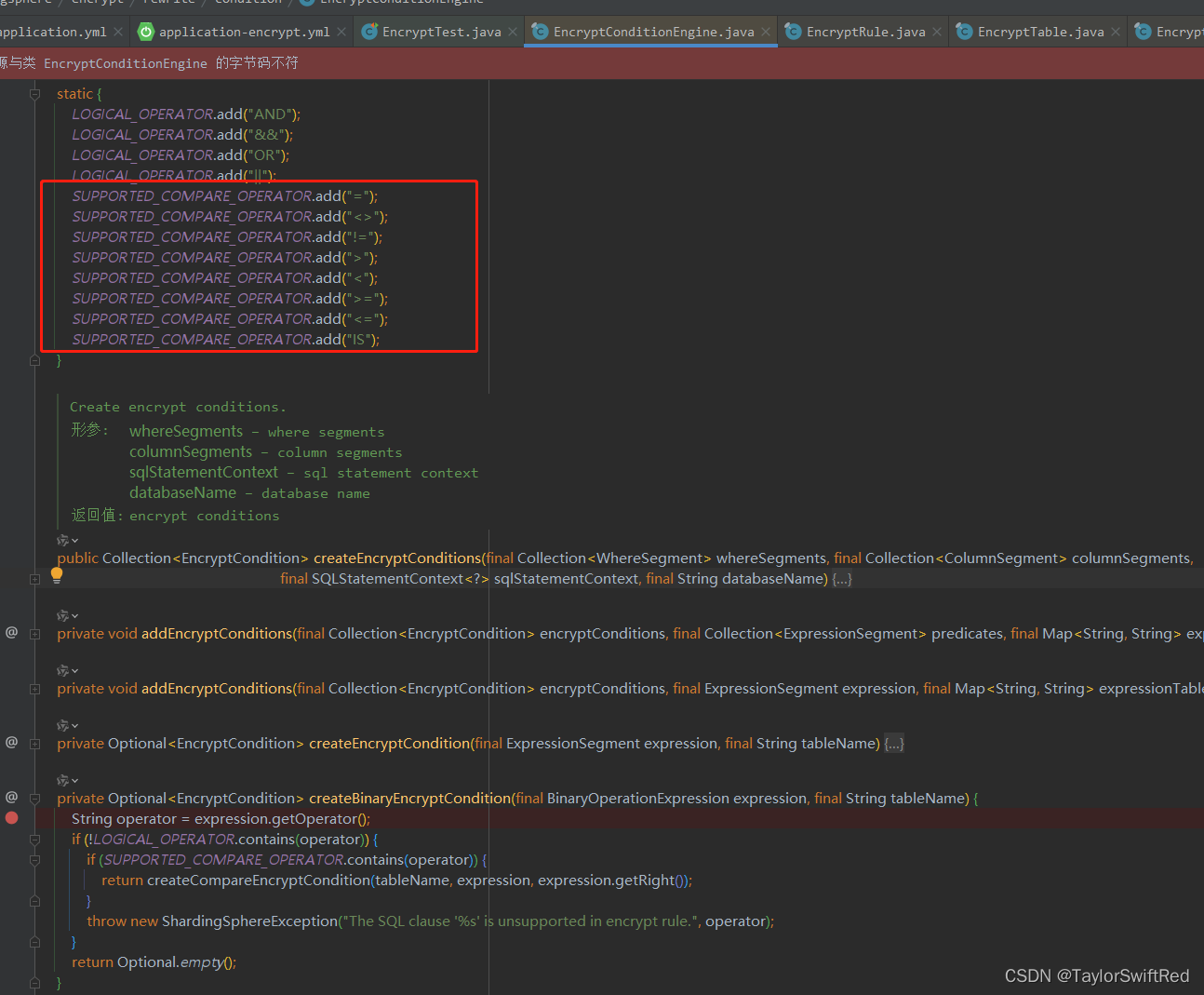1204x995 pixels.
Task: Click the ShardingSphereException class reference
Action: click(x=250, y=921)
